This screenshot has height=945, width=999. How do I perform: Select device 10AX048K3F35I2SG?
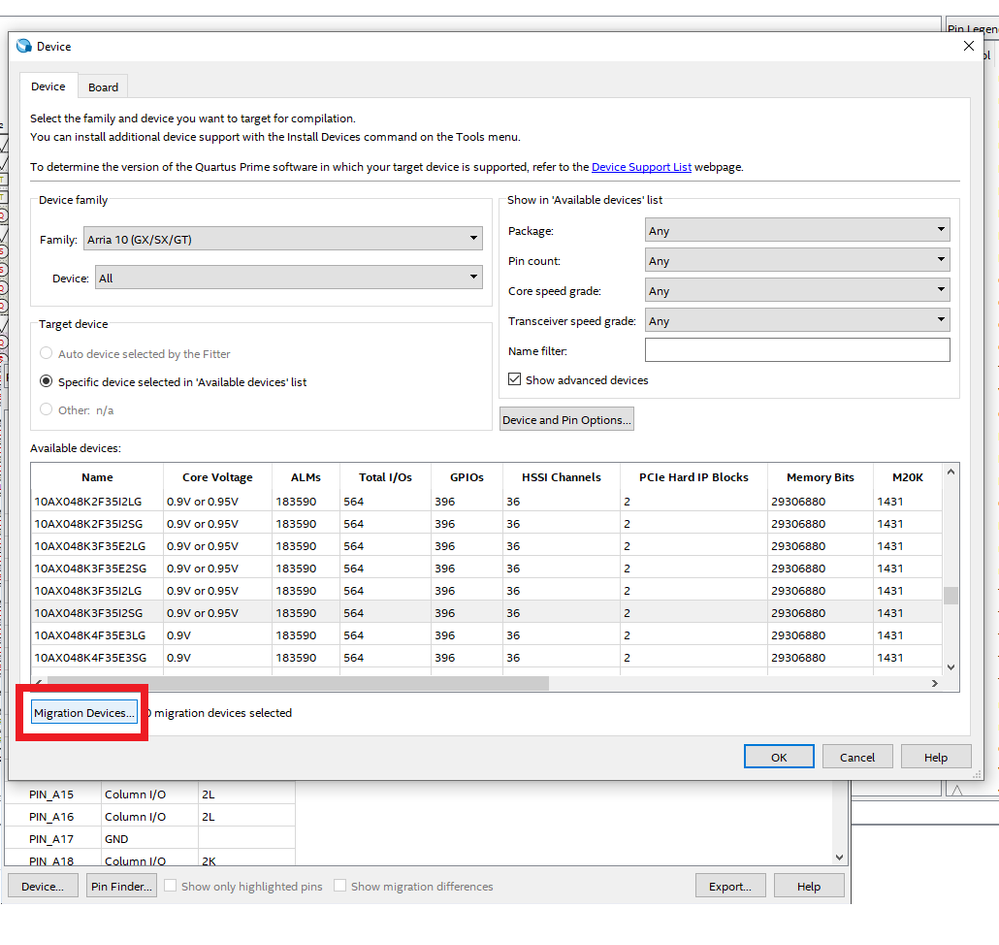pyautogui.click(x=487, y=613)
